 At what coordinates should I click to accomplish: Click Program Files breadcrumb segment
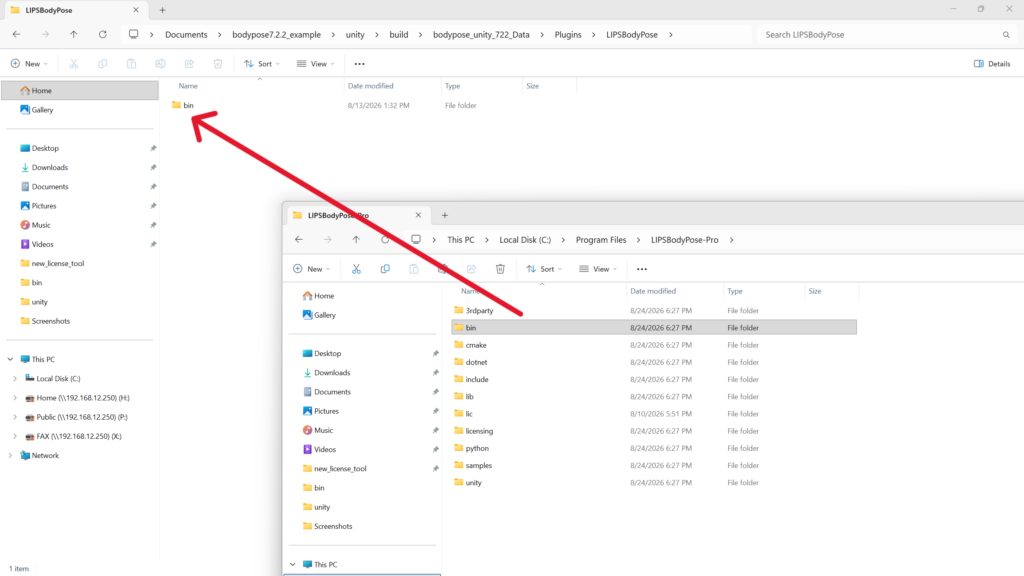coord(601,240)
